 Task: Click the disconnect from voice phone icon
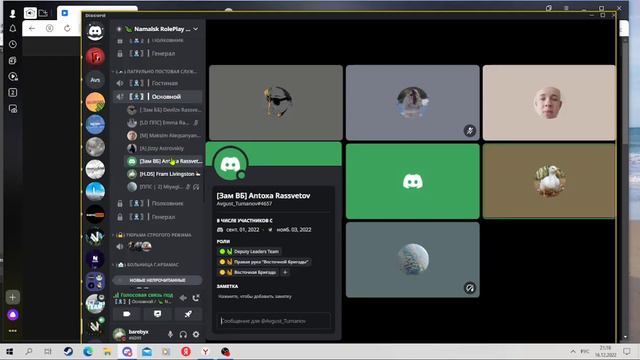click(196, 298)
